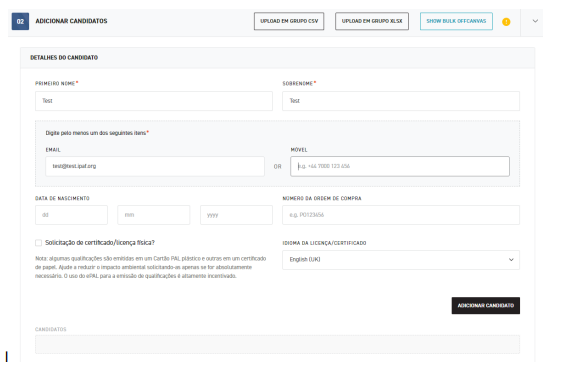Click the English (UK) dropdown arrow
This screenshot has width=570, height=368.
pos(511,260)
